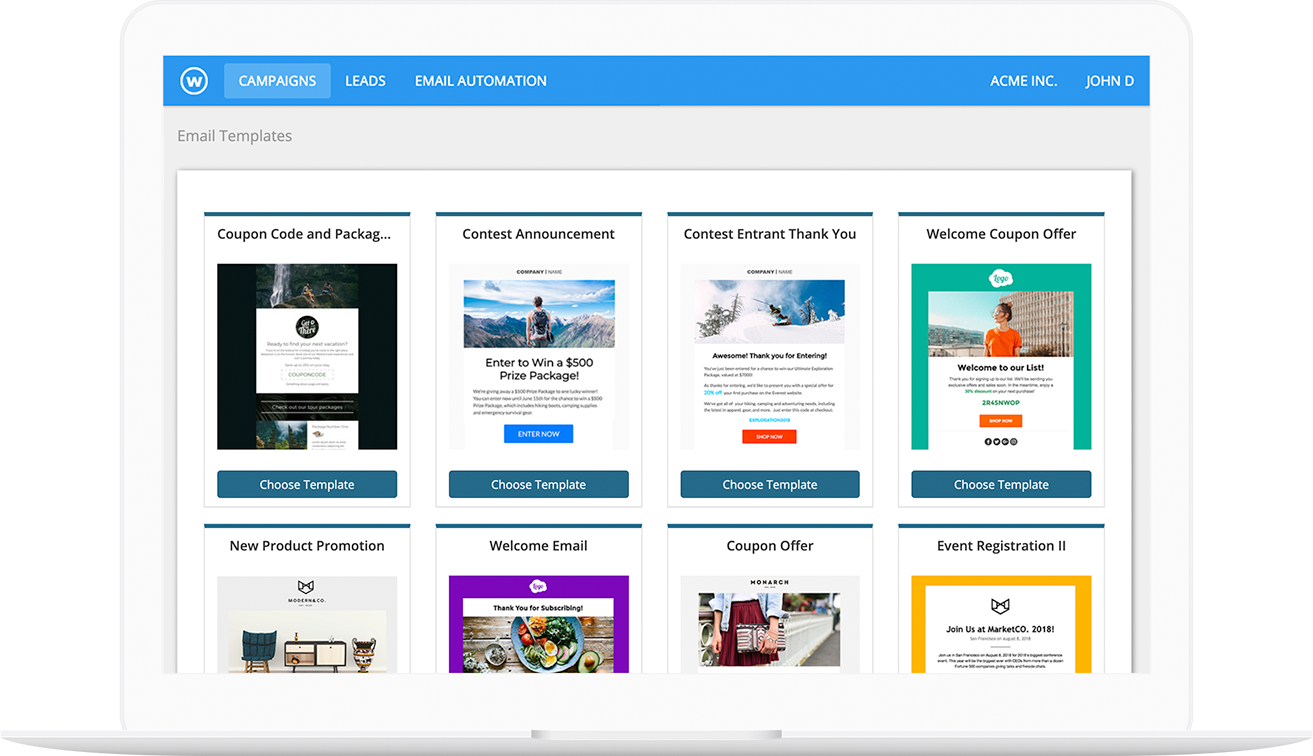Click the Email Templates heading
Image resolution: width=1313 pixels, height=756 pixels.
[235, 136]
